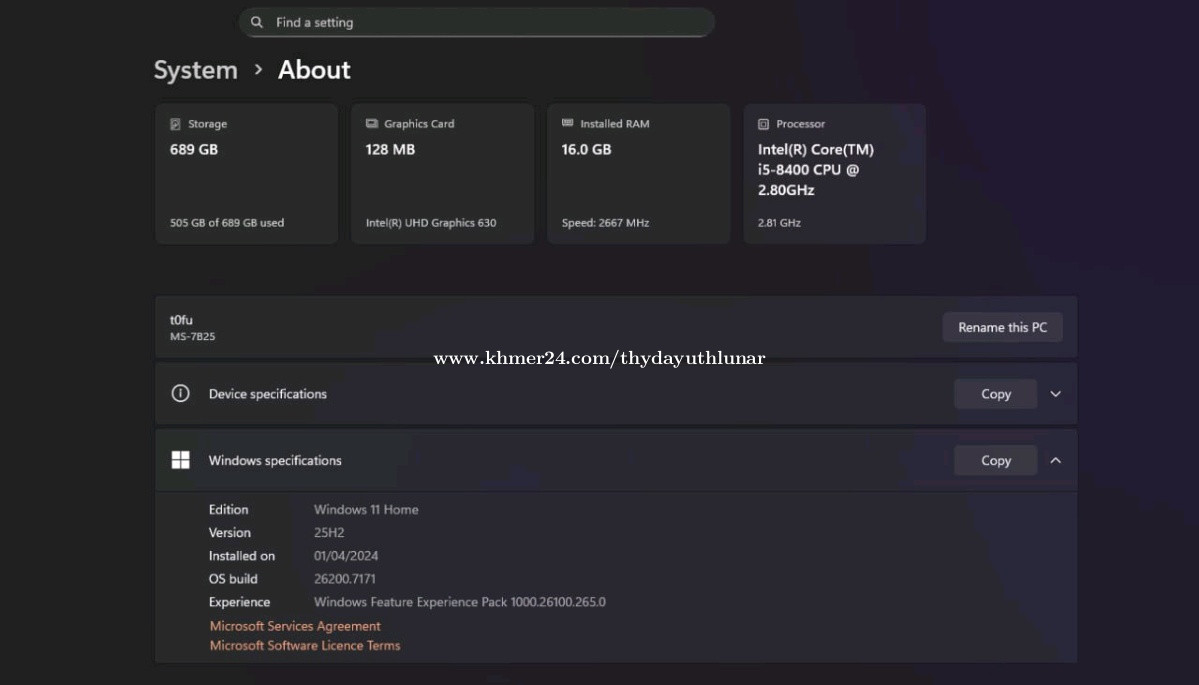Open Microsoft Software Licence Terms link
Viewport: 1199px width, 685px height.
pyautogui.click(x=305, y=646)
